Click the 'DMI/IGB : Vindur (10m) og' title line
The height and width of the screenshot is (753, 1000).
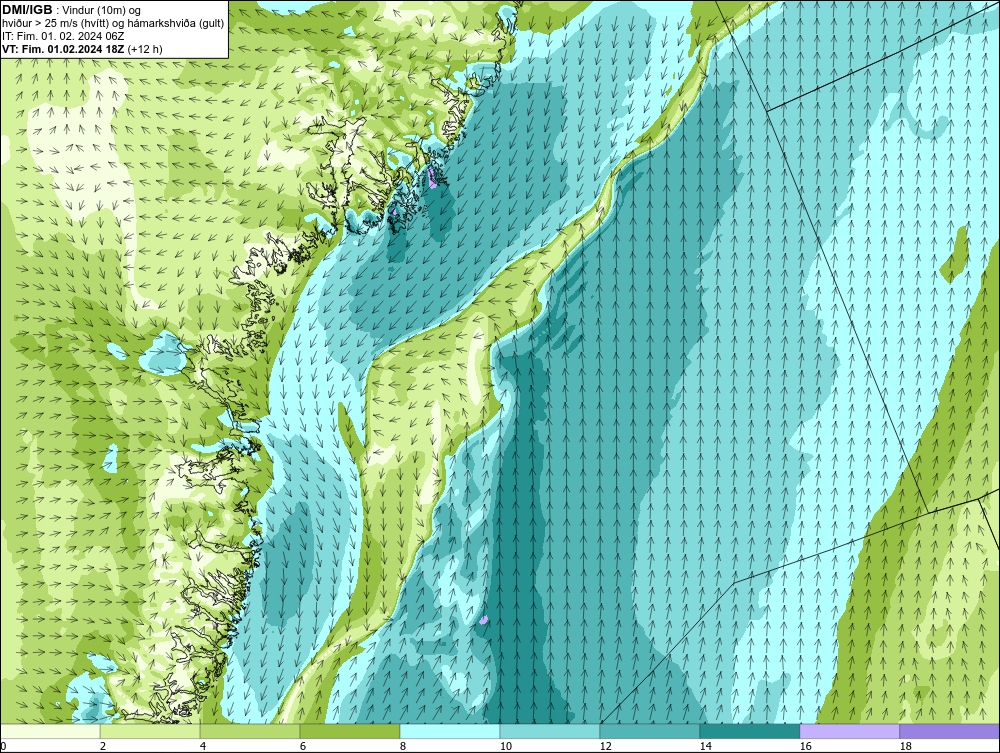point(72,10)
